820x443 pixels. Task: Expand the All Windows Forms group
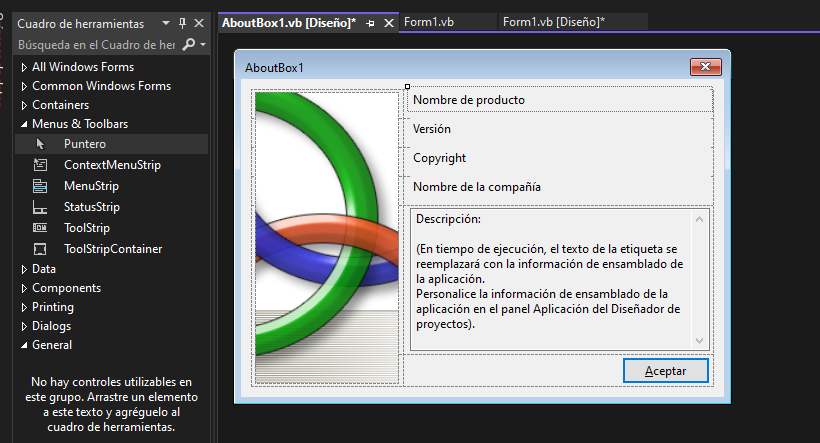[25, 68]
